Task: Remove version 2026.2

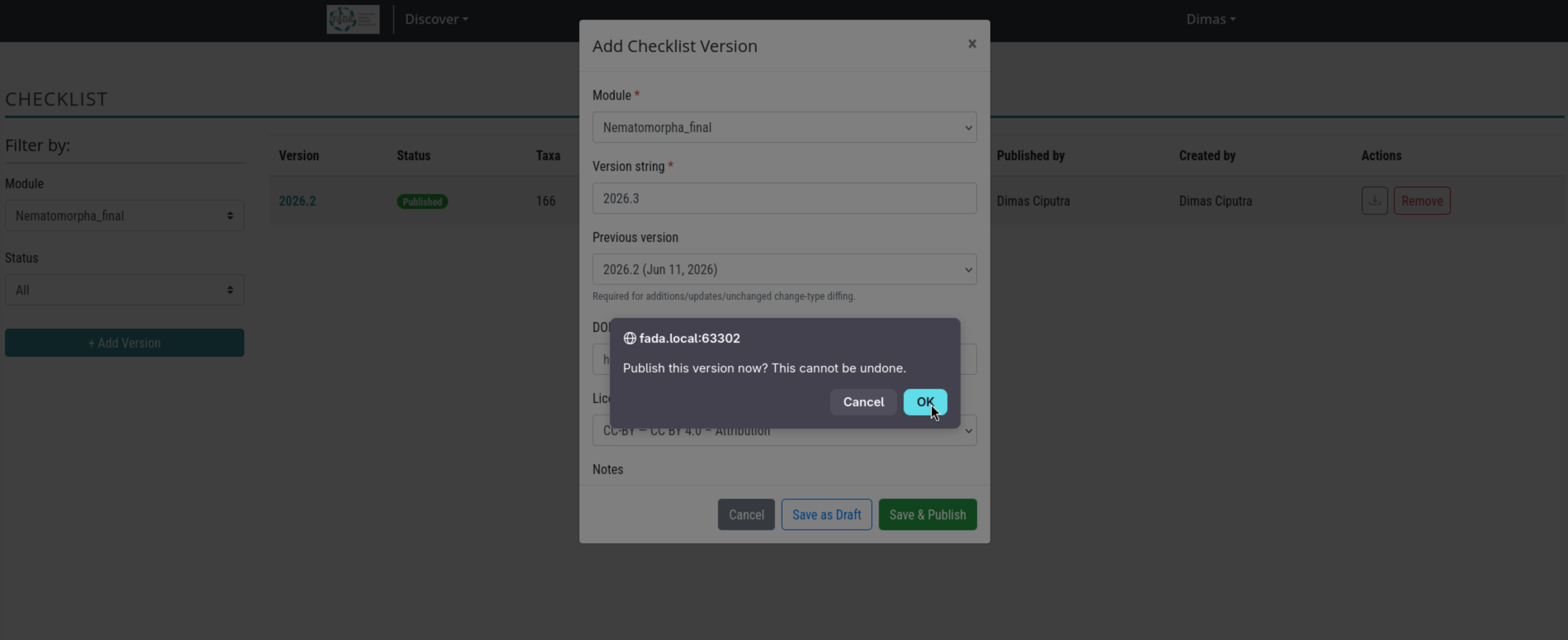Action: point(1422,201)
